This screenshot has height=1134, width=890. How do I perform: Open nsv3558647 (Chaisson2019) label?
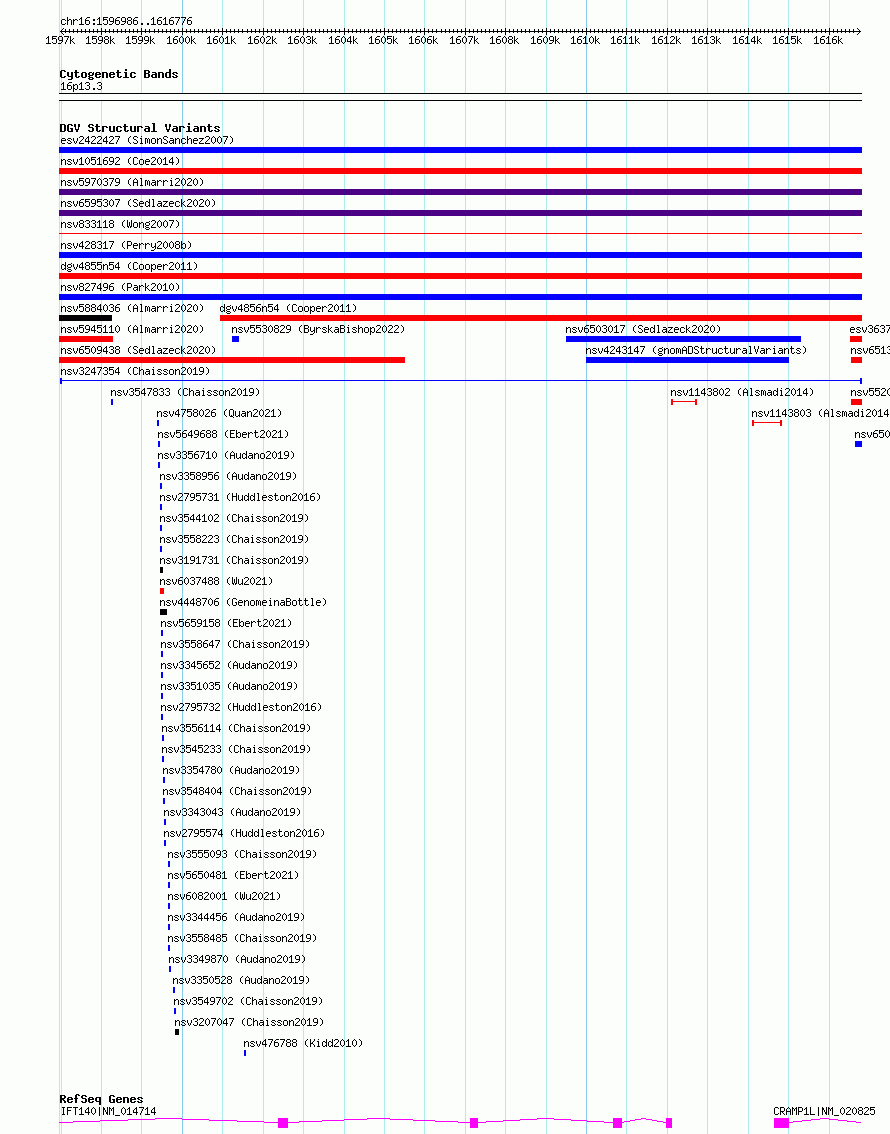[235, 644]
